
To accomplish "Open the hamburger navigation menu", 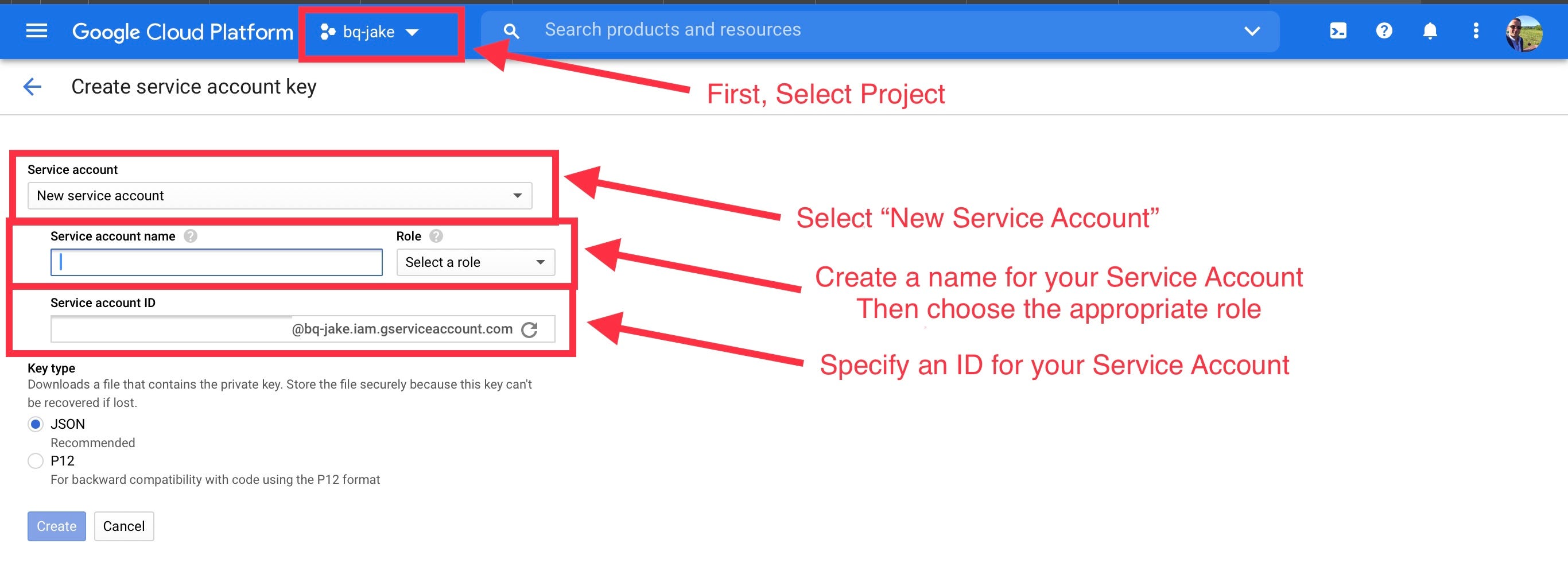I will [x=37, y=30].
